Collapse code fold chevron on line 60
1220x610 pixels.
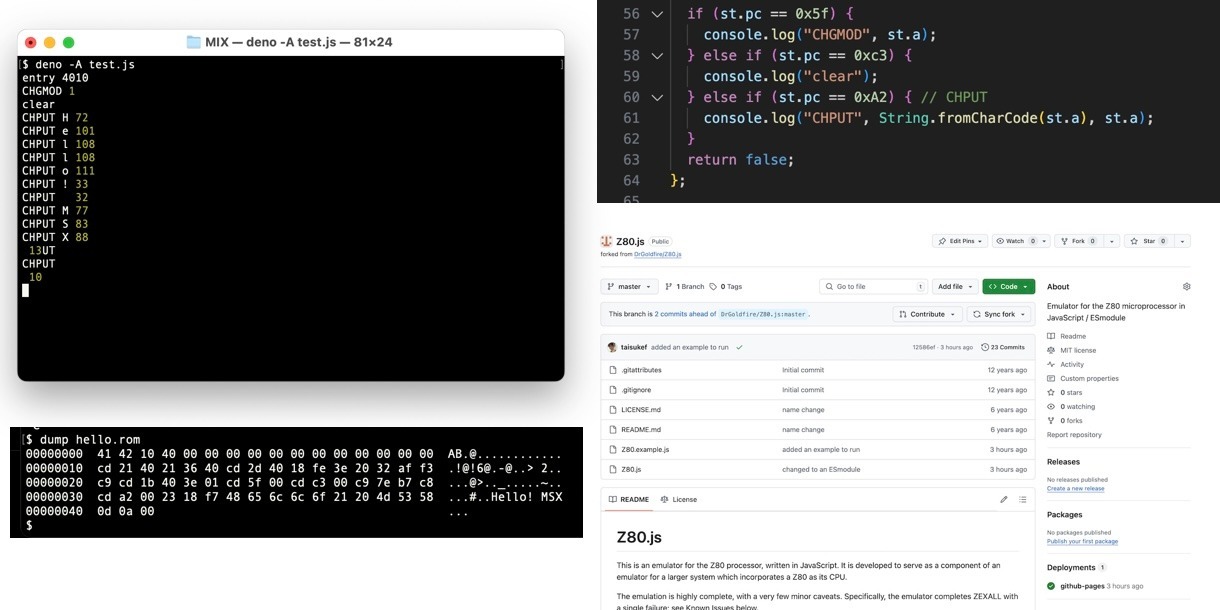point(657,97)
